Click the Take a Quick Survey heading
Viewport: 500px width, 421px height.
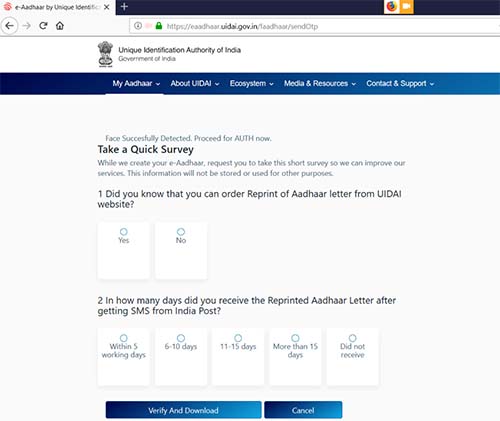click(145, 150)
